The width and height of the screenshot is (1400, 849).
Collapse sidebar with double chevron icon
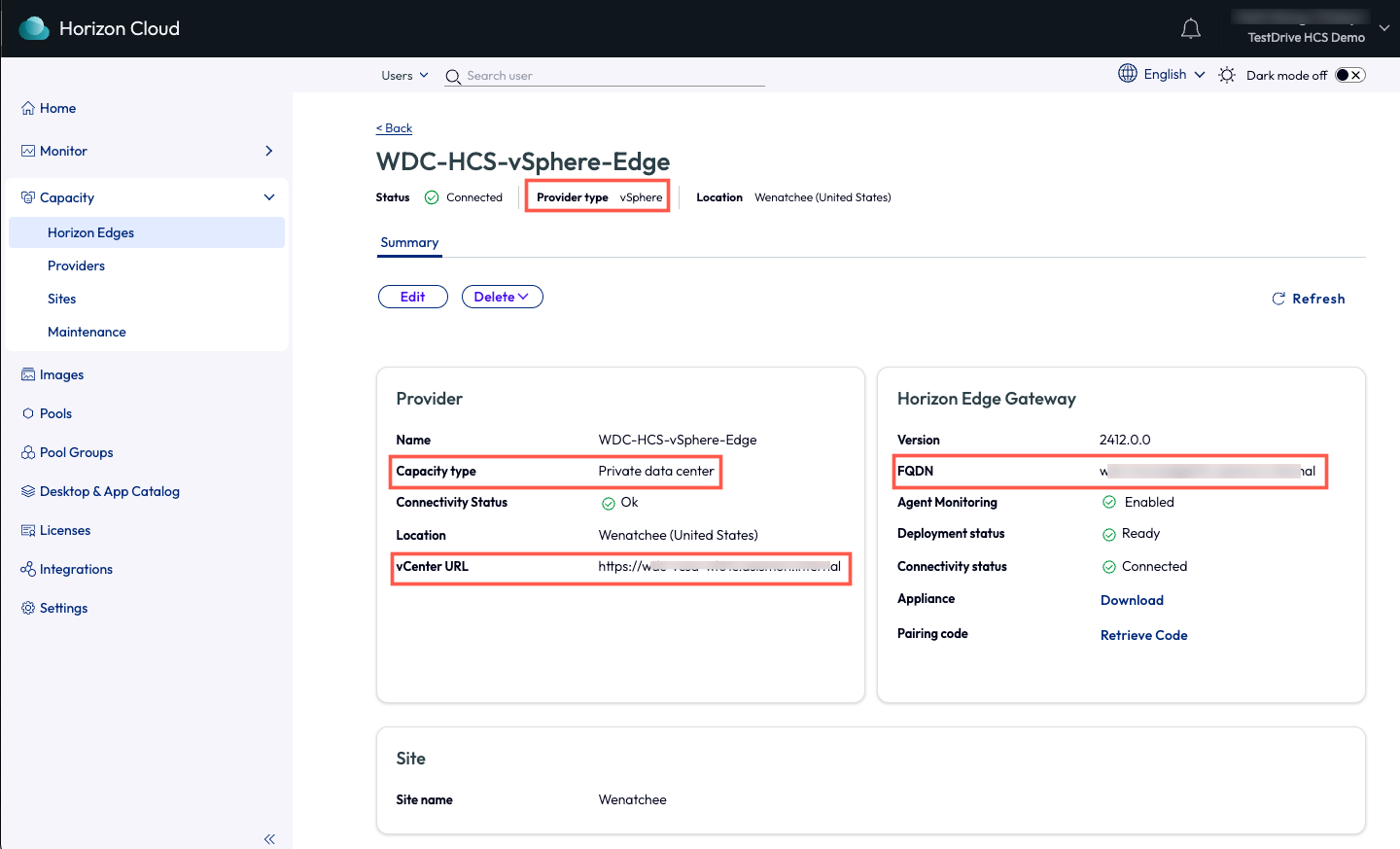(269, 838)
